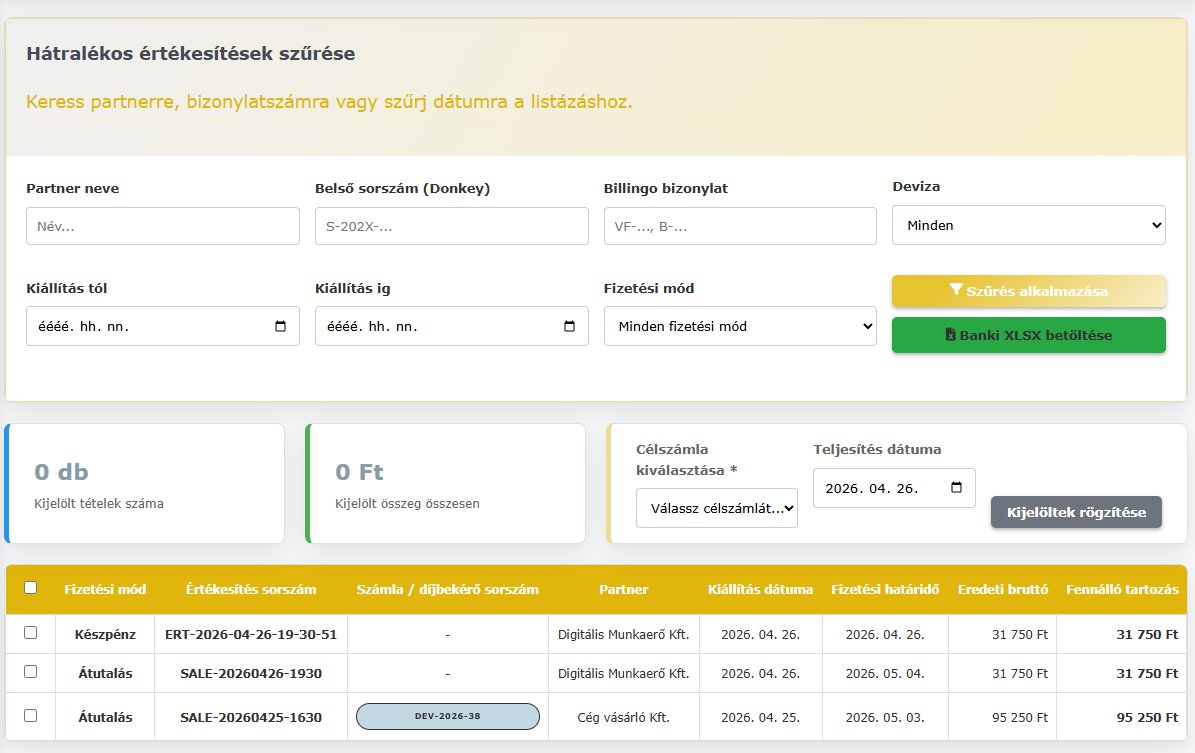Screen dimensions: 1195x753
Task: Open the Célszámla kiválasztása dropdown
Action: pyautogui.click(x=717, y=508)
